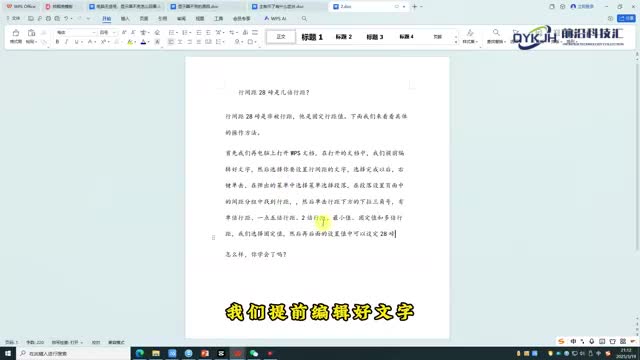This screenshot has height=360, width=640.
Task: Open File Explorer from taskbar
Action: click(x=156, y=353)
